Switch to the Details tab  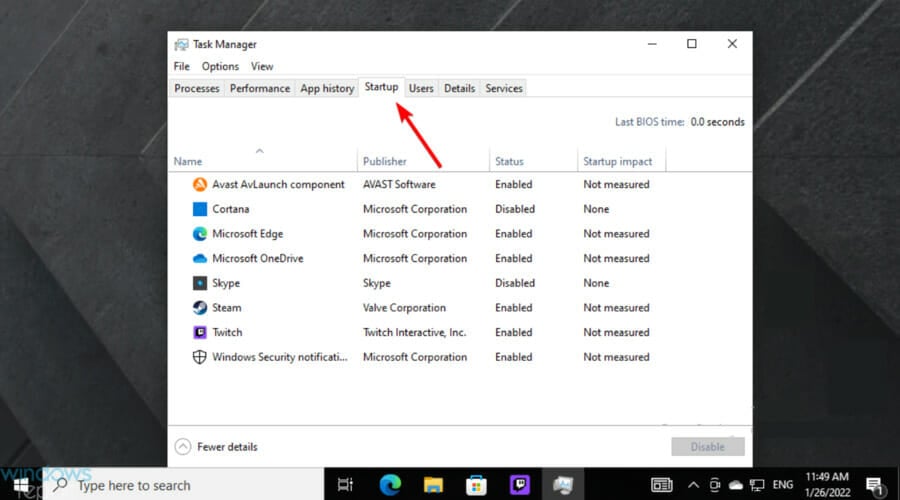[459, 88]
